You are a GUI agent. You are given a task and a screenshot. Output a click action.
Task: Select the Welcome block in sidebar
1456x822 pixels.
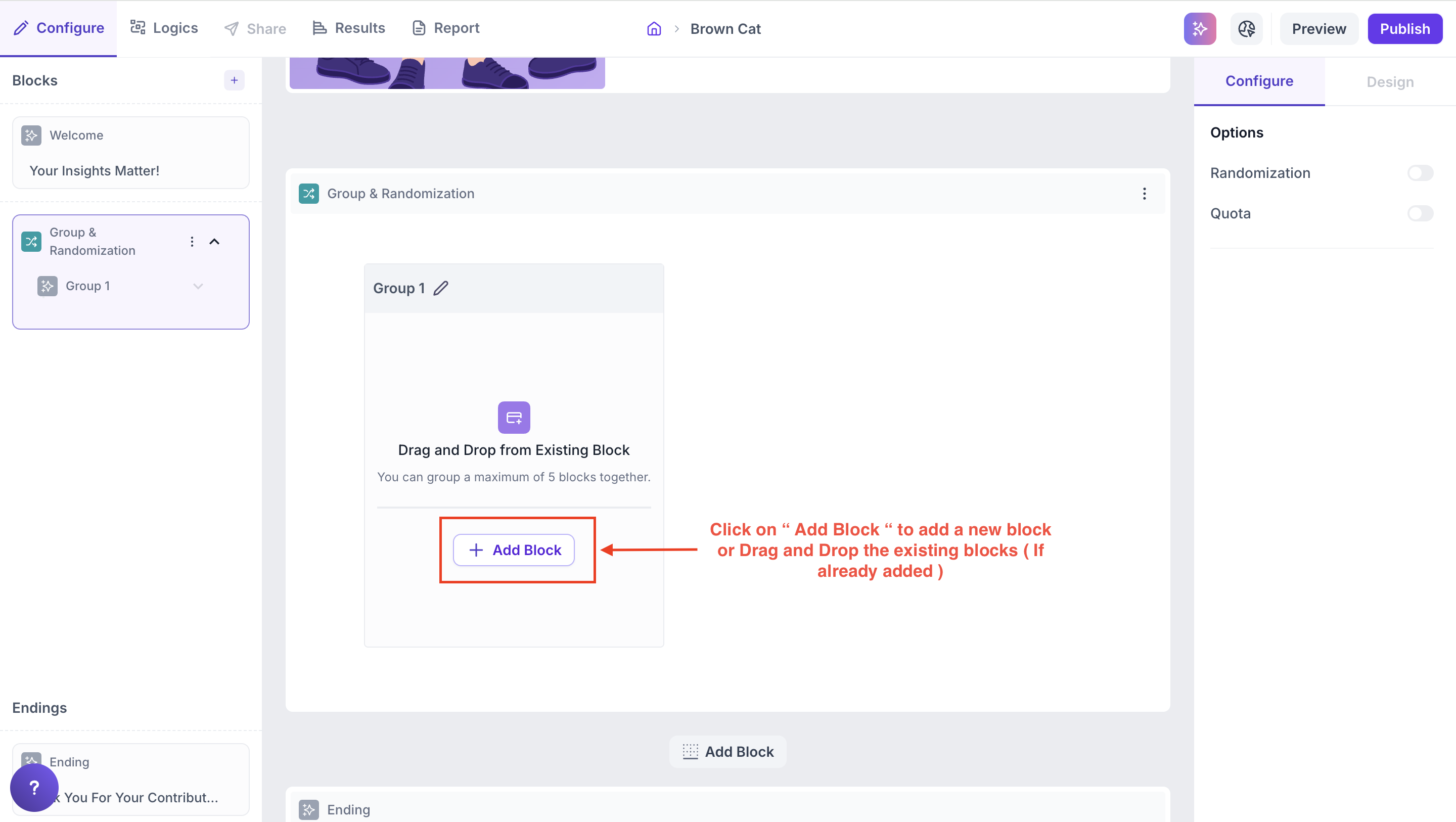(130, 153)
